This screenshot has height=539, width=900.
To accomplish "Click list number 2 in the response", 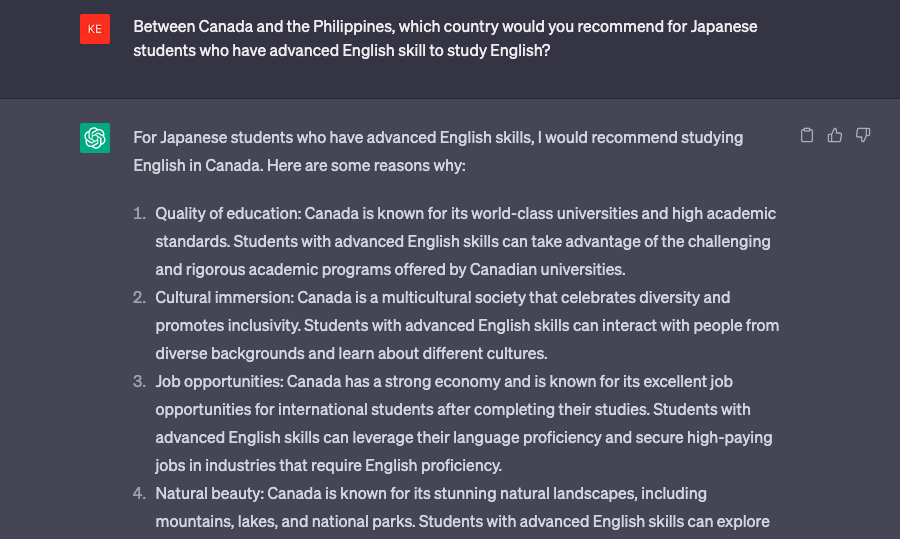I will (x=139, y=297).
